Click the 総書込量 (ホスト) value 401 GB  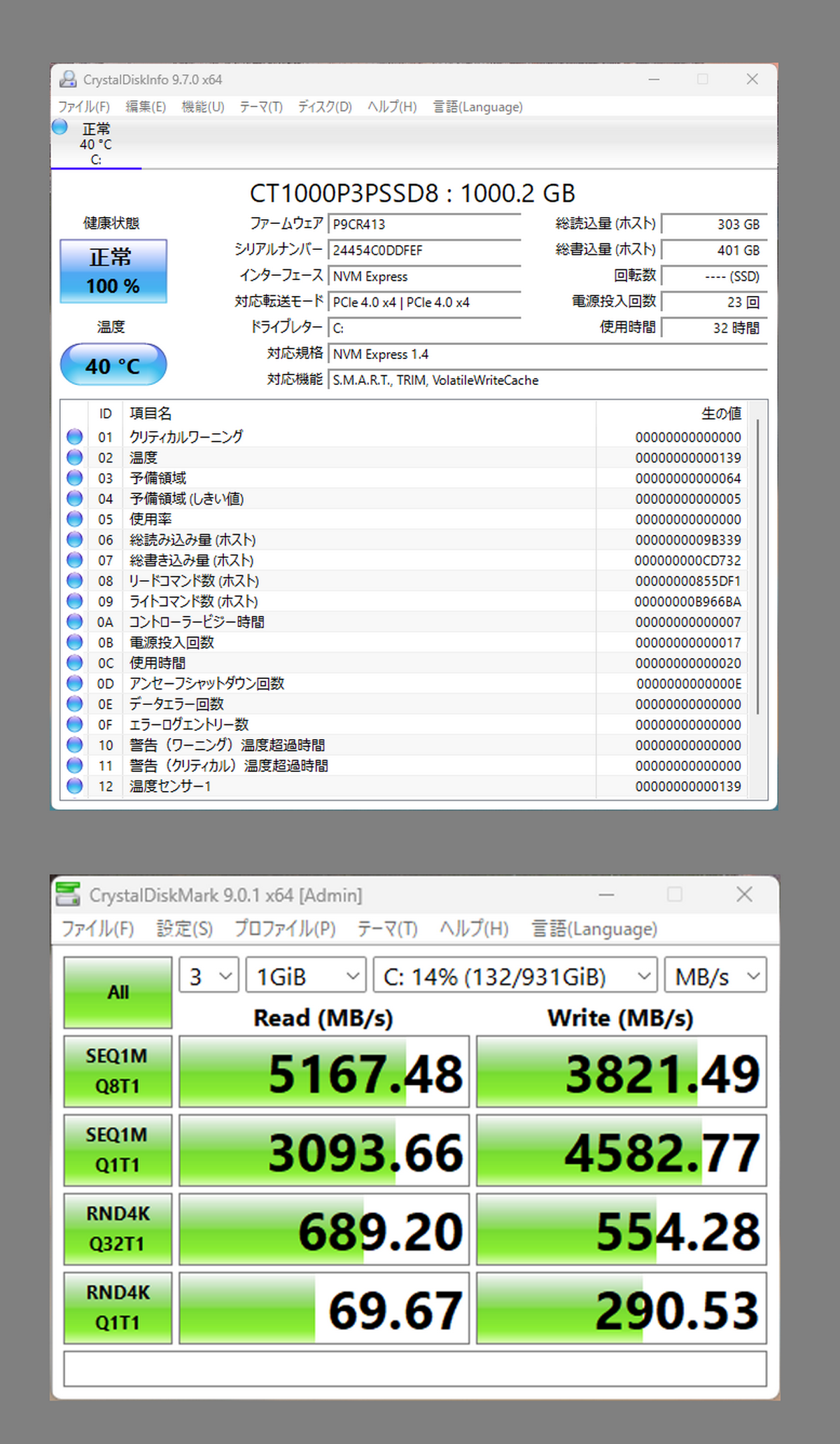coord(714,251)
